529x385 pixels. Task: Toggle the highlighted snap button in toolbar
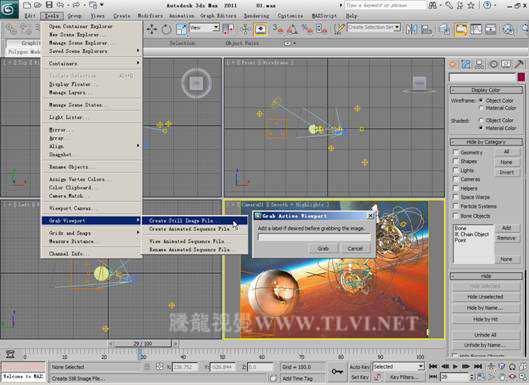click(x=260, y=30)
